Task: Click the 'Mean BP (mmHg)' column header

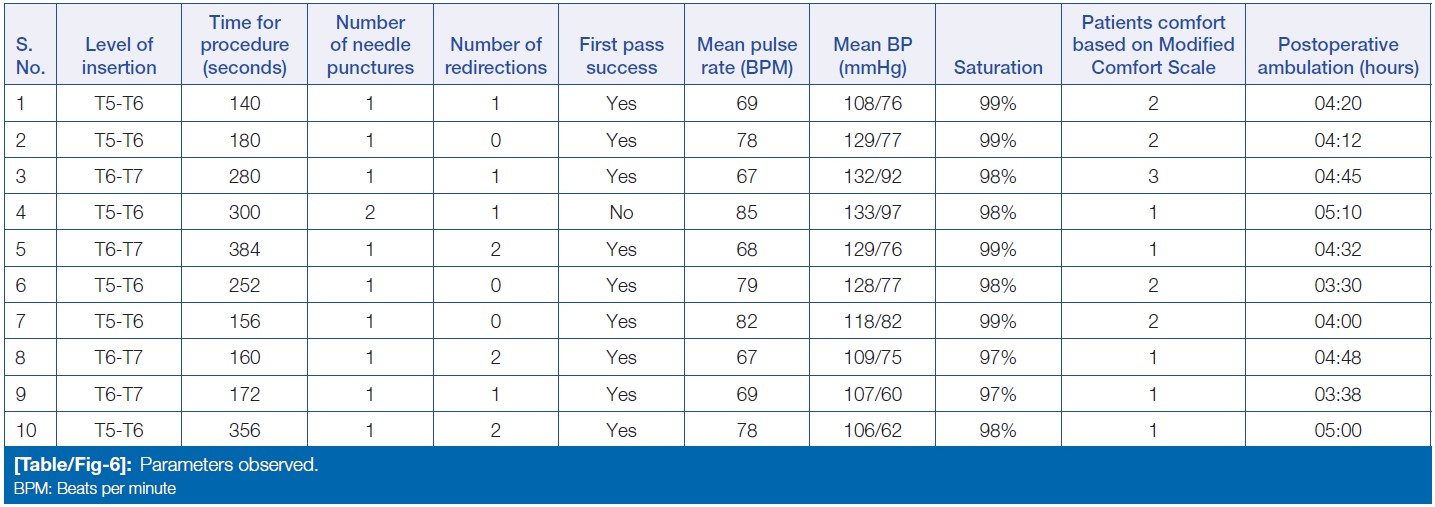Action: [873, 56]
